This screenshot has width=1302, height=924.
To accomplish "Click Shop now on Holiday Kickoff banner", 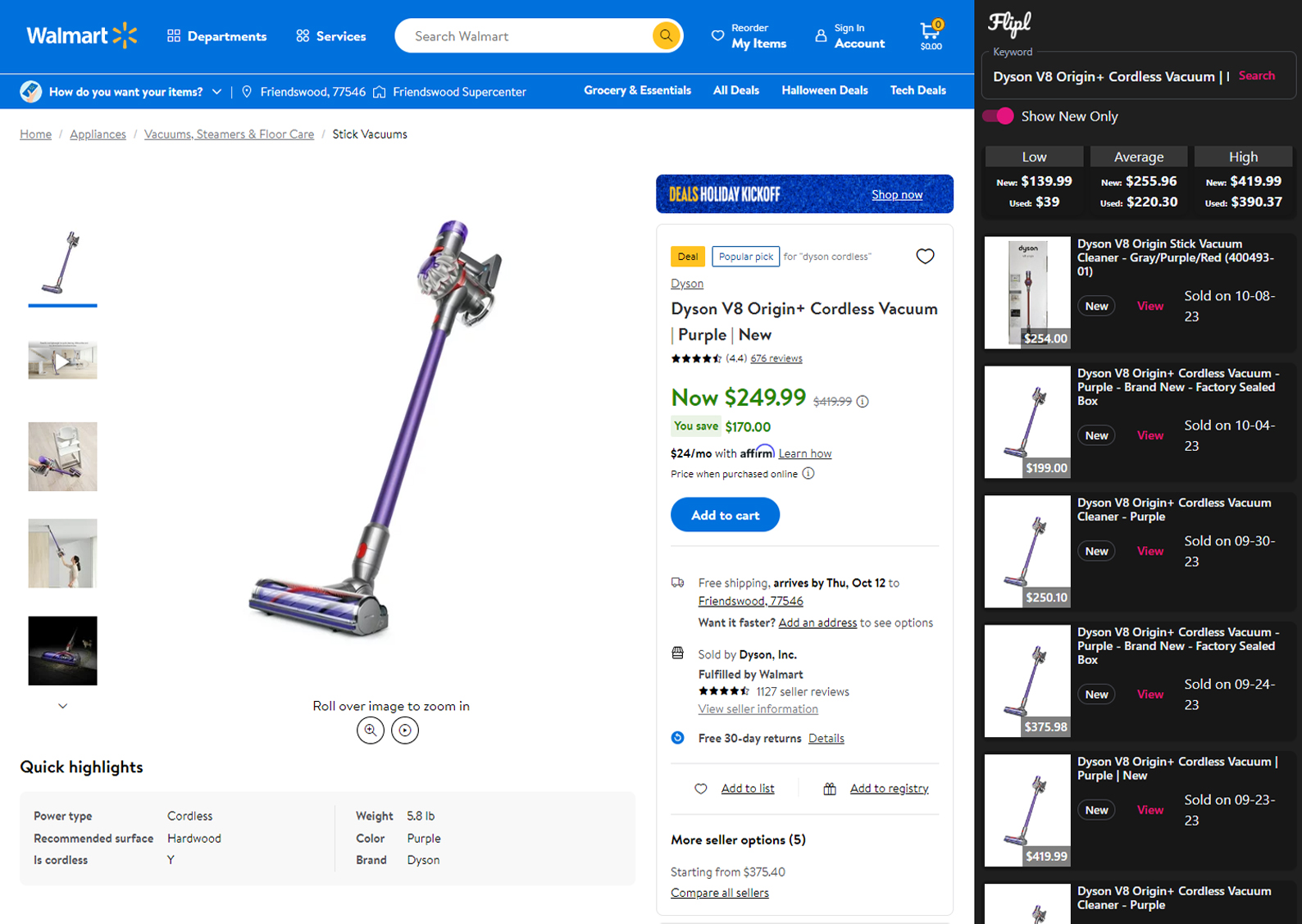I will coord(897,194).
